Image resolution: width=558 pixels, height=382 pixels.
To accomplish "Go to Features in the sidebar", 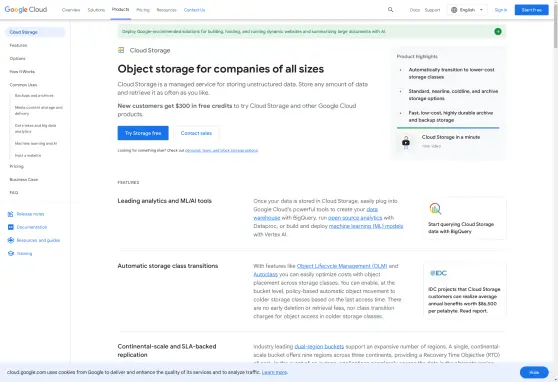I will coord(19,45).
